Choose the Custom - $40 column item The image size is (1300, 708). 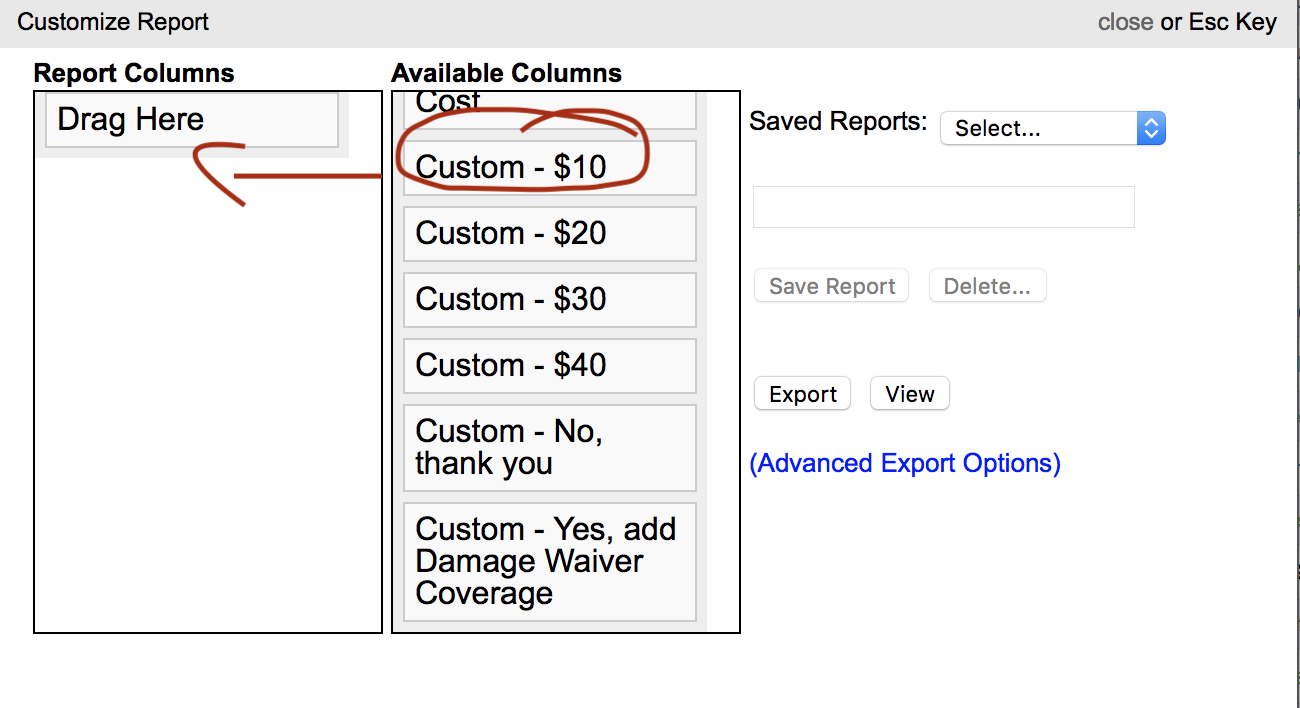(x=549, y=365)
